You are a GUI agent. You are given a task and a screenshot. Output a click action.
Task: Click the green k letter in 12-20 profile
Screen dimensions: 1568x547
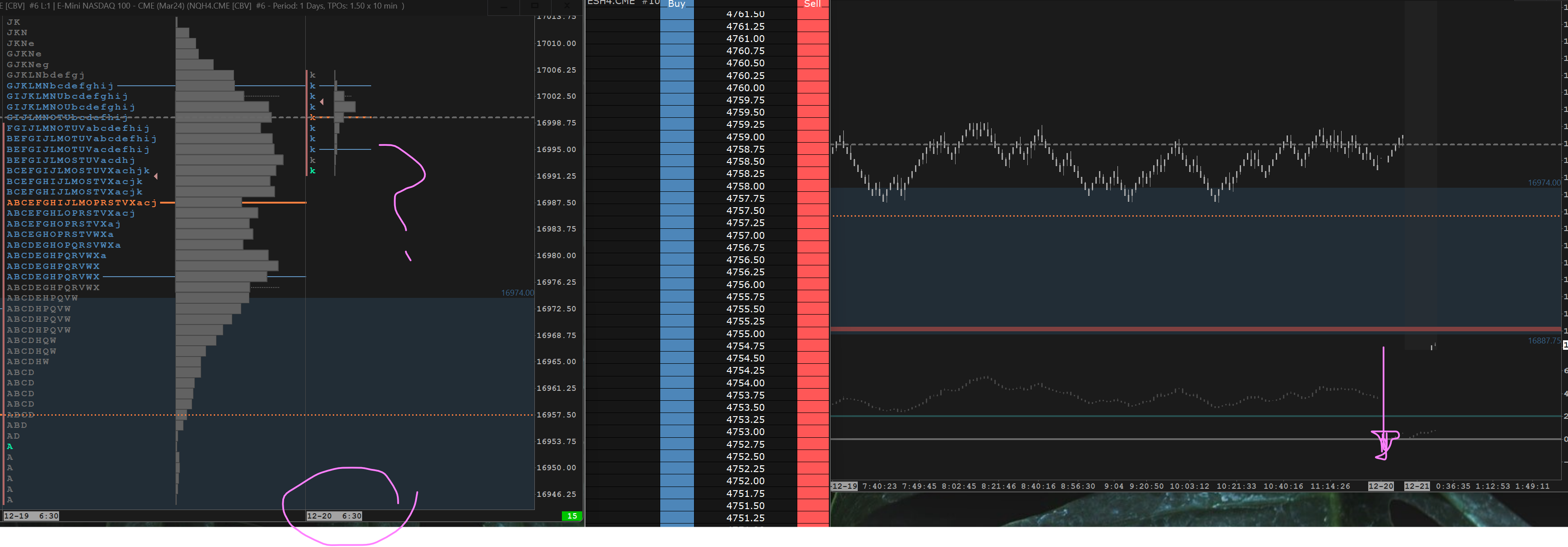click(x=312, y=171)
